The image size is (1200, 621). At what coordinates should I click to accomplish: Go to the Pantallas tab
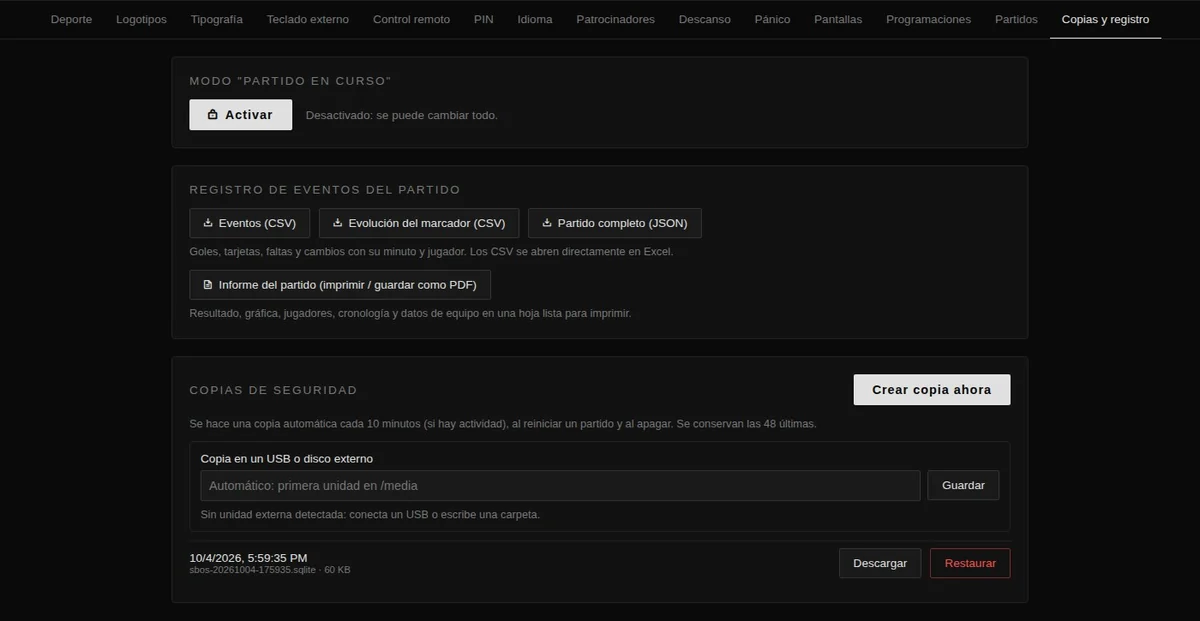pos(838,19)
